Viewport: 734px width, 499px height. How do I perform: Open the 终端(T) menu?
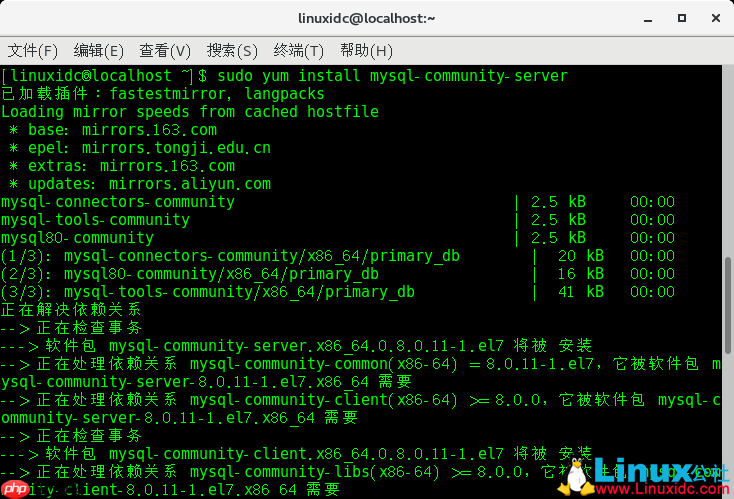[x=299, y=51]
